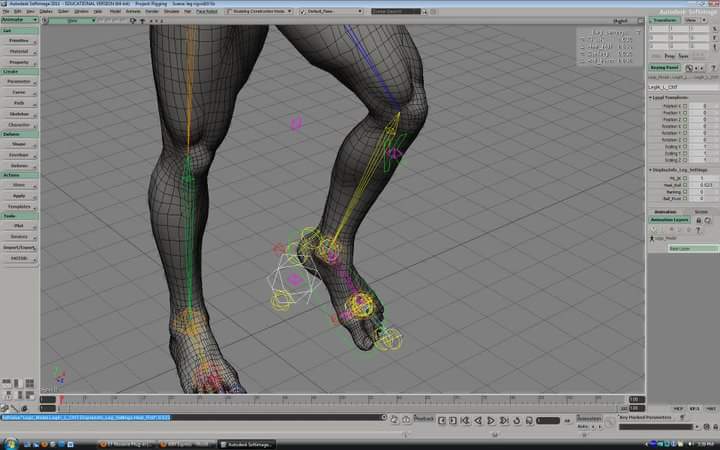Screen dimensions: 720x450
Task: Play the animation forward
Action: click(490, 420)
